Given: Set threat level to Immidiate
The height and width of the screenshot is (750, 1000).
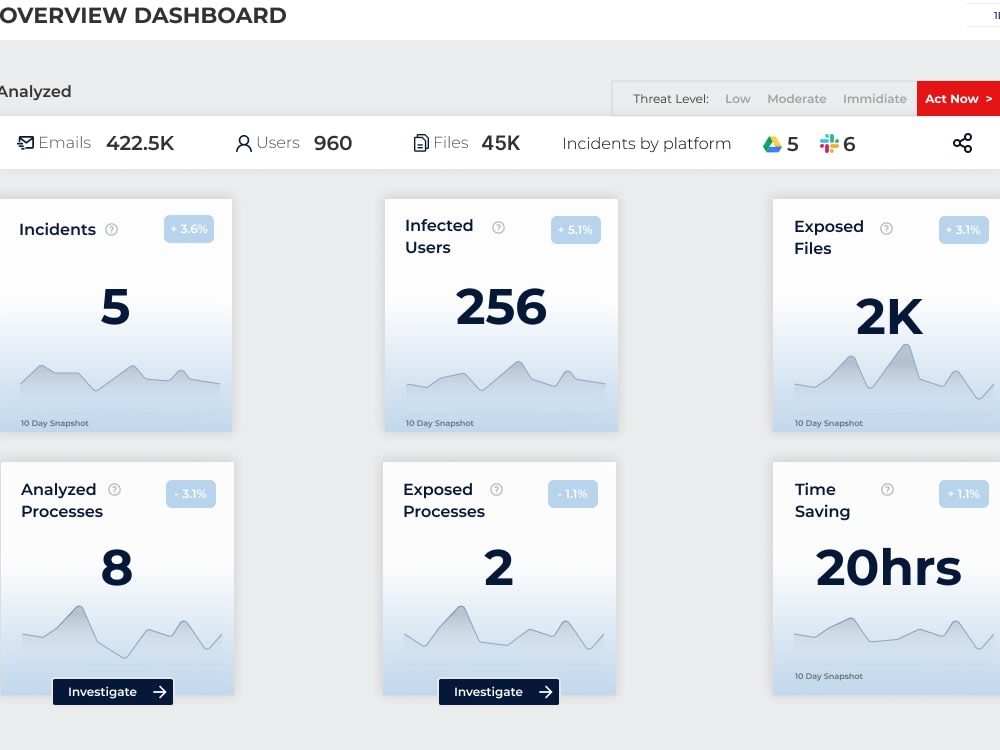Looking at the screenshot, I should point(875,98).
